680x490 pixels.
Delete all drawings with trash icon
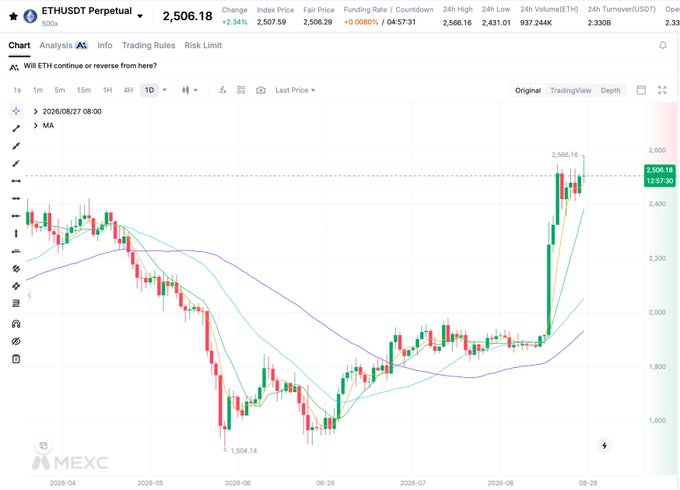16,359
